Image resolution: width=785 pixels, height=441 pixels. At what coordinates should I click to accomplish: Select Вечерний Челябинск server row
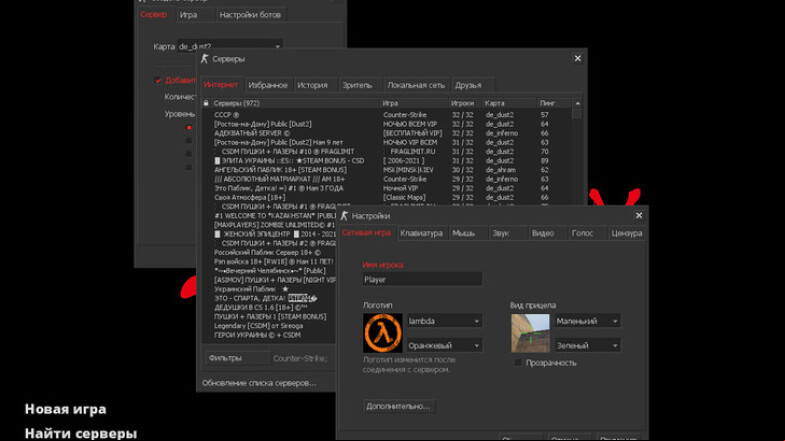269,270
